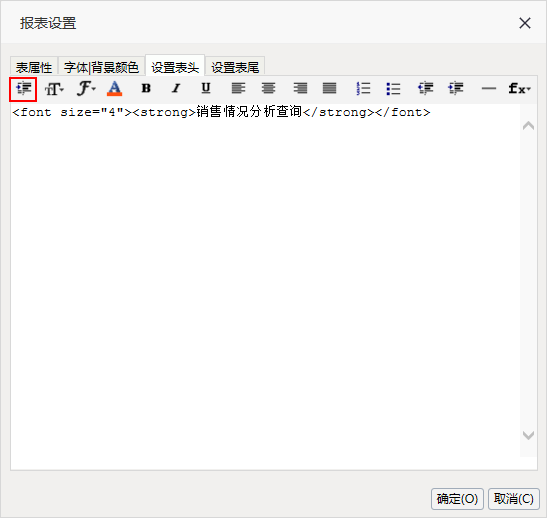Open the 设置表尾 tab
Image resolution: width=547 pixels, height=518 pixels.
pyautogui.click(x=235, y=67)
